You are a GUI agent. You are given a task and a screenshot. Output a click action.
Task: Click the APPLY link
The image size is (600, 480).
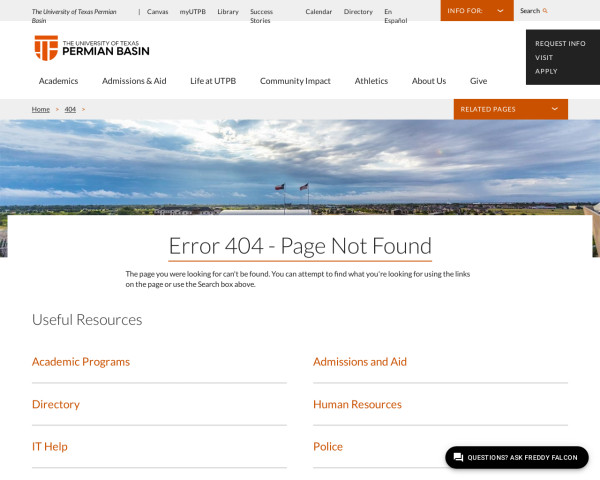click(x=546, y=71)
